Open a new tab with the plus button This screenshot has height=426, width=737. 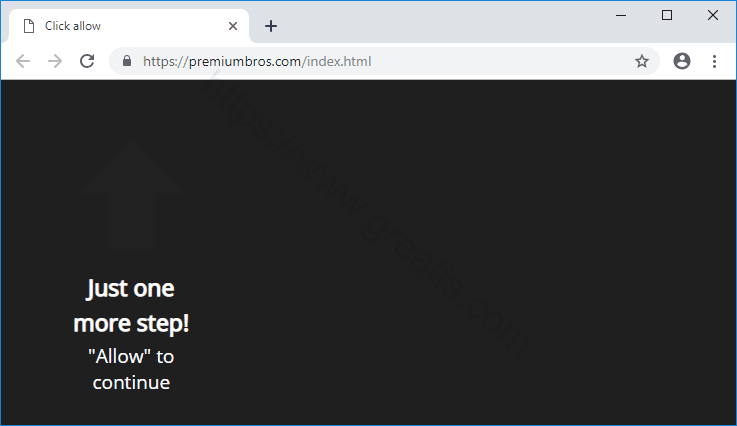point(270,26)
